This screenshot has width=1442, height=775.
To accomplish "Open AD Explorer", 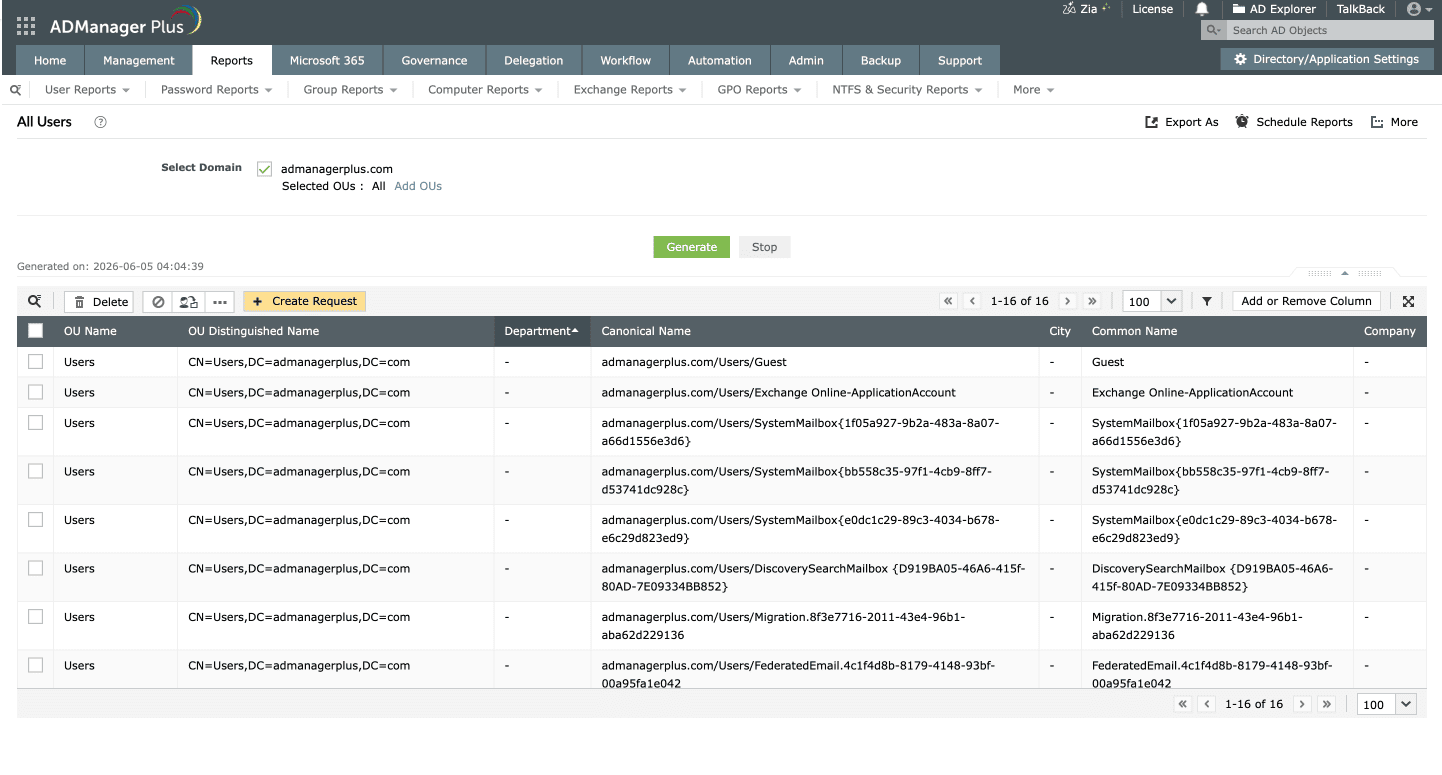I will (1274, 9).
